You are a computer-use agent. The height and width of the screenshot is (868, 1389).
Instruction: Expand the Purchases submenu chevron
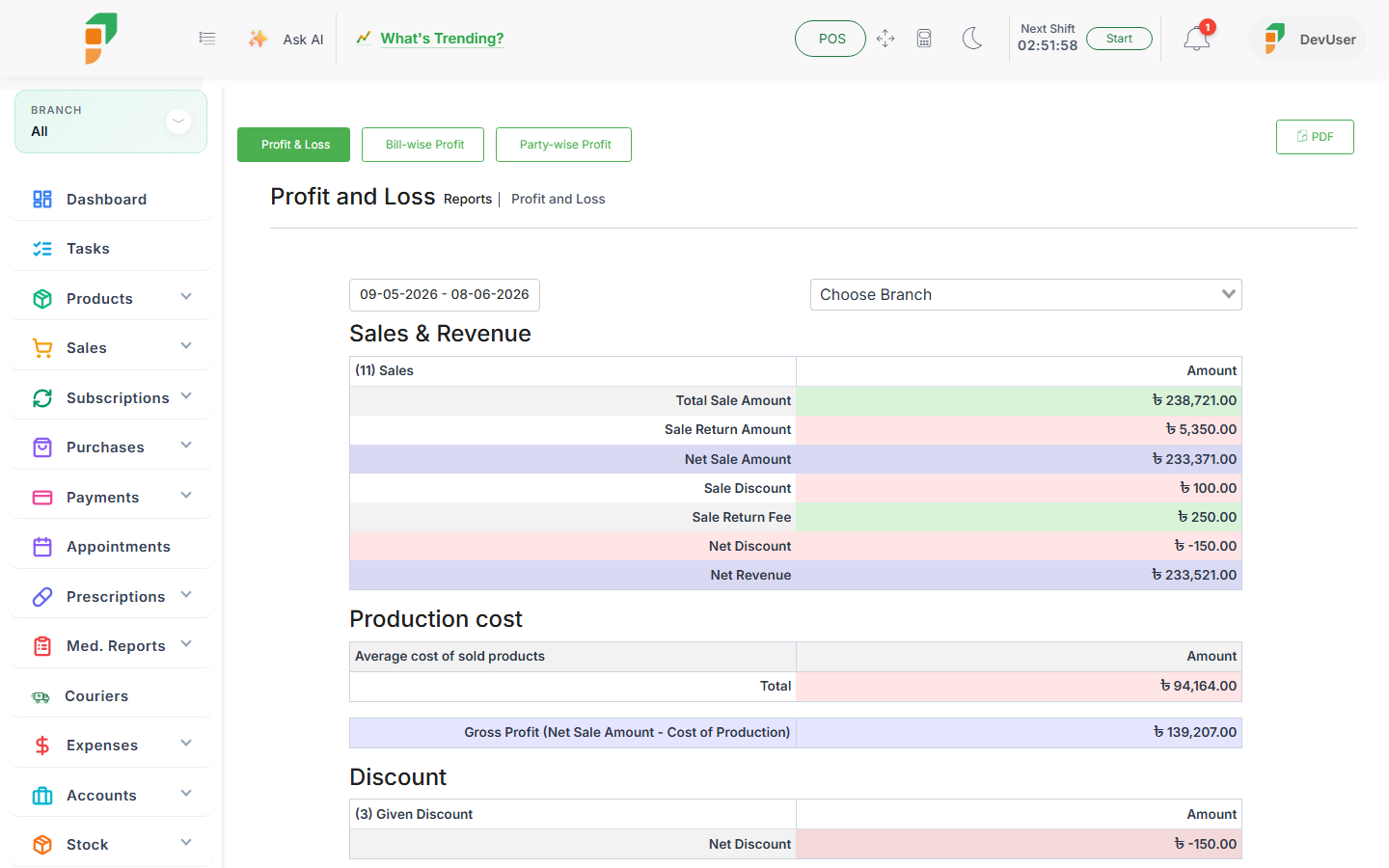[x=186, y=446]
